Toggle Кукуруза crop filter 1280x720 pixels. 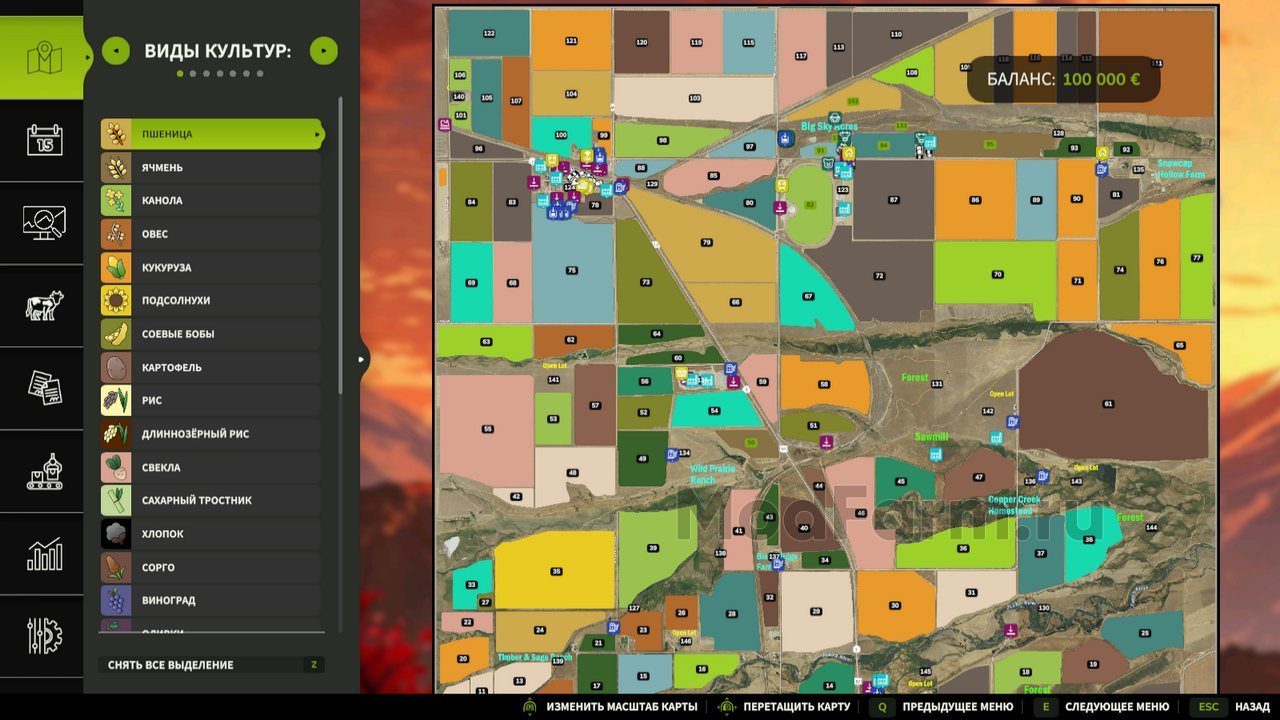tap(211, 267)
